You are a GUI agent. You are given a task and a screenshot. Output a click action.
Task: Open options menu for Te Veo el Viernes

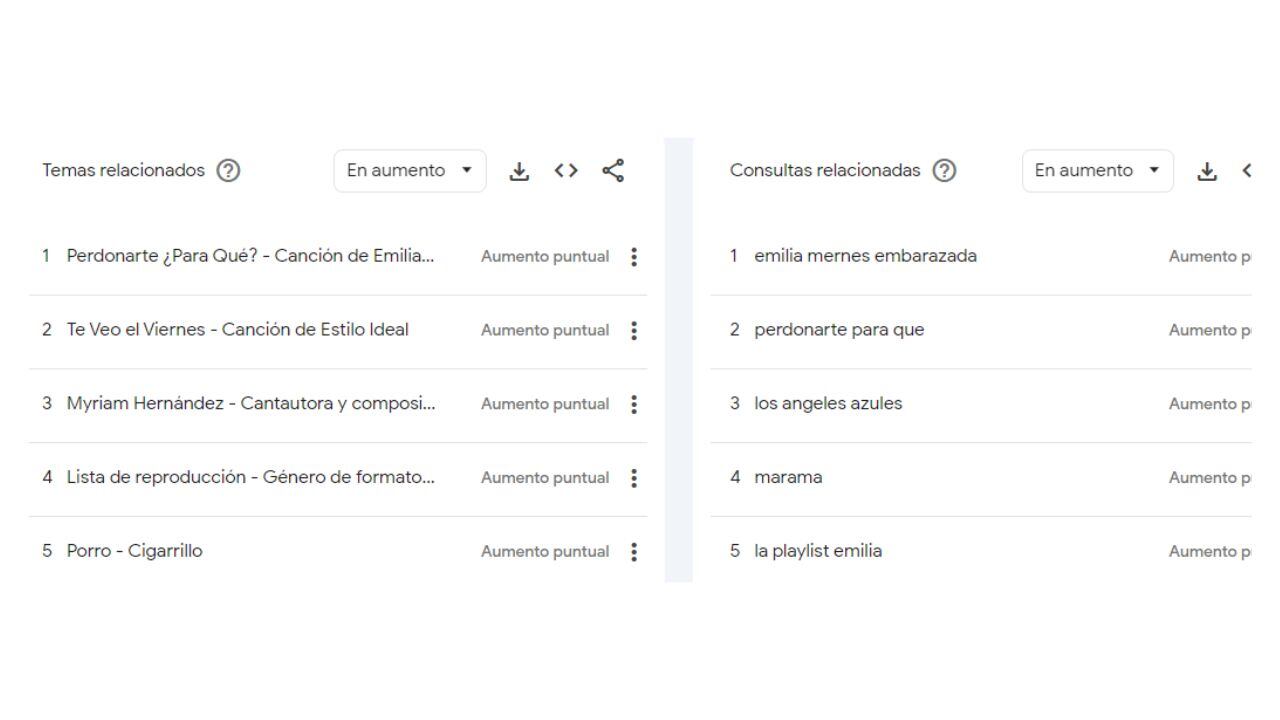click(x=634, y=331)
